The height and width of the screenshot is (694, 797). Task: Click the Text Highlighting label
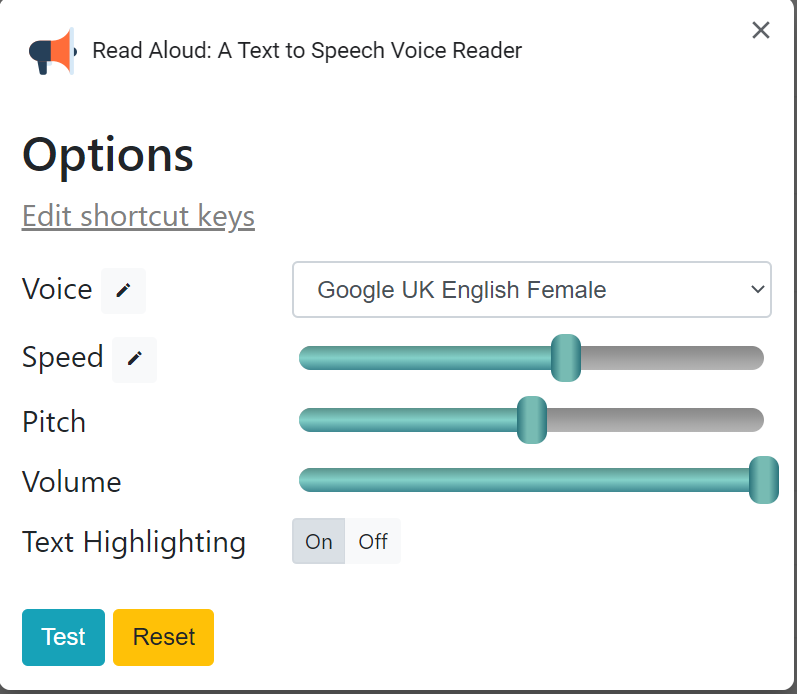(x=134, y=542)
